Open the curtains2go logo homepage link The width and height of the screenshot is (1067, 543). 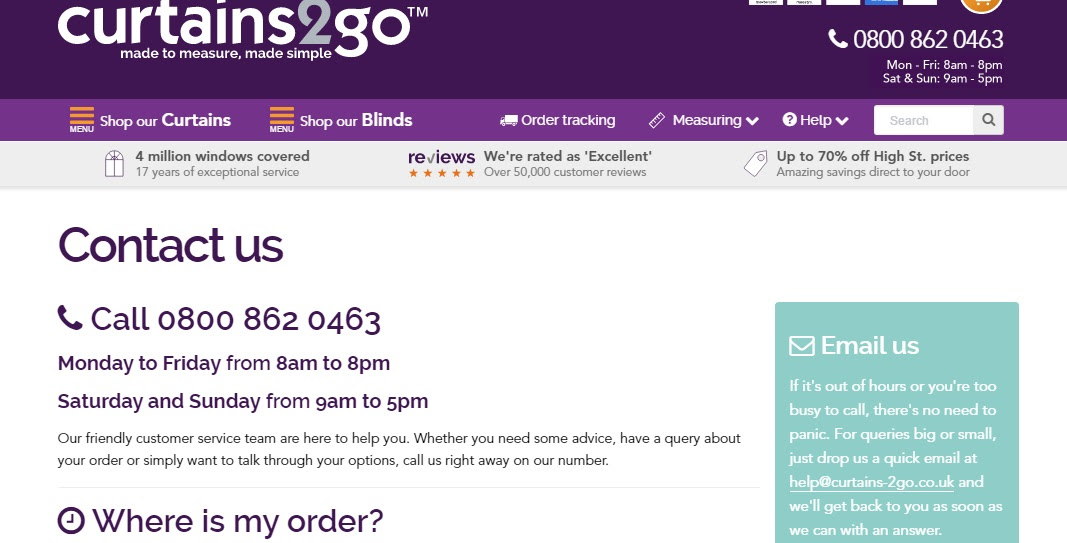(243, 29)
